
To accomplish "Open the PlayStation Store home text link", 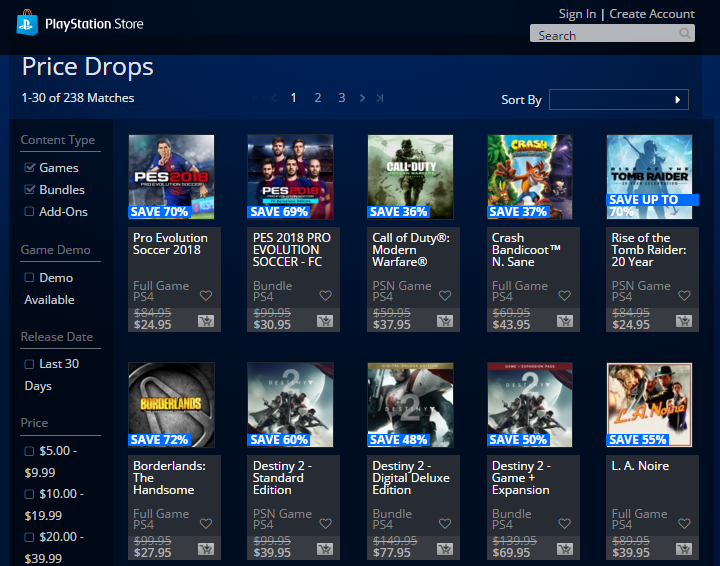I will coord(94,24).
